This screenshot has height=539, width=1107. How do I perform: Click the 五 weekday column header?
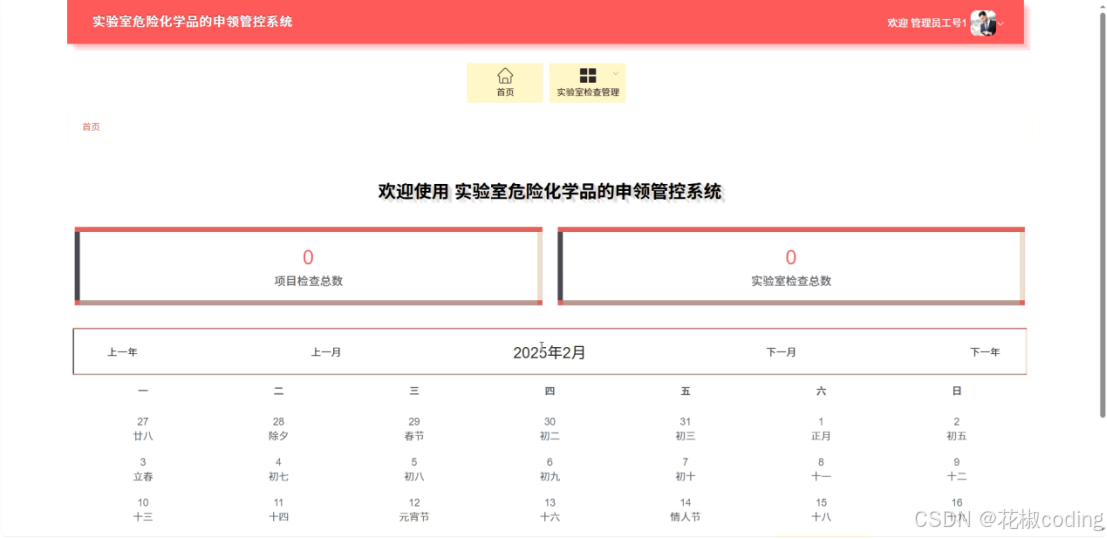685,391
